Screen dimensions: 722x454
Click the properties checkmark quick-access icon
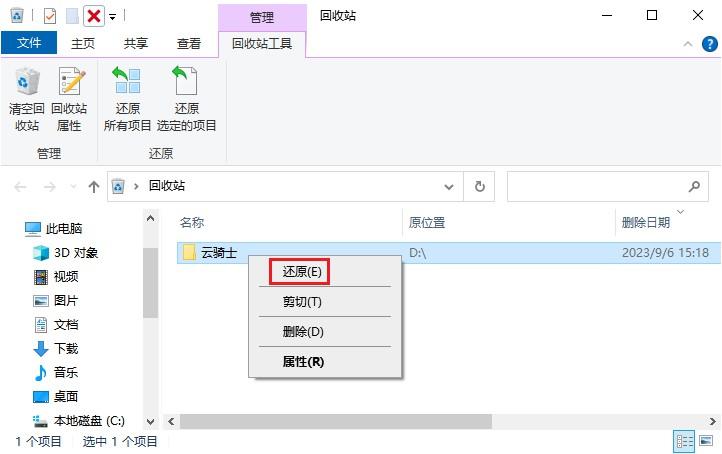[x=50, y=17]
